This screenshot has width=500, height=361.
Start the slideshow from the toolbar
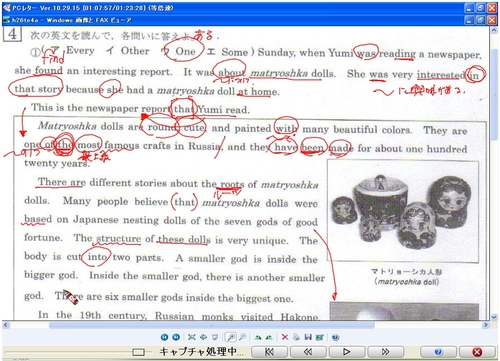tap(215, 337)
